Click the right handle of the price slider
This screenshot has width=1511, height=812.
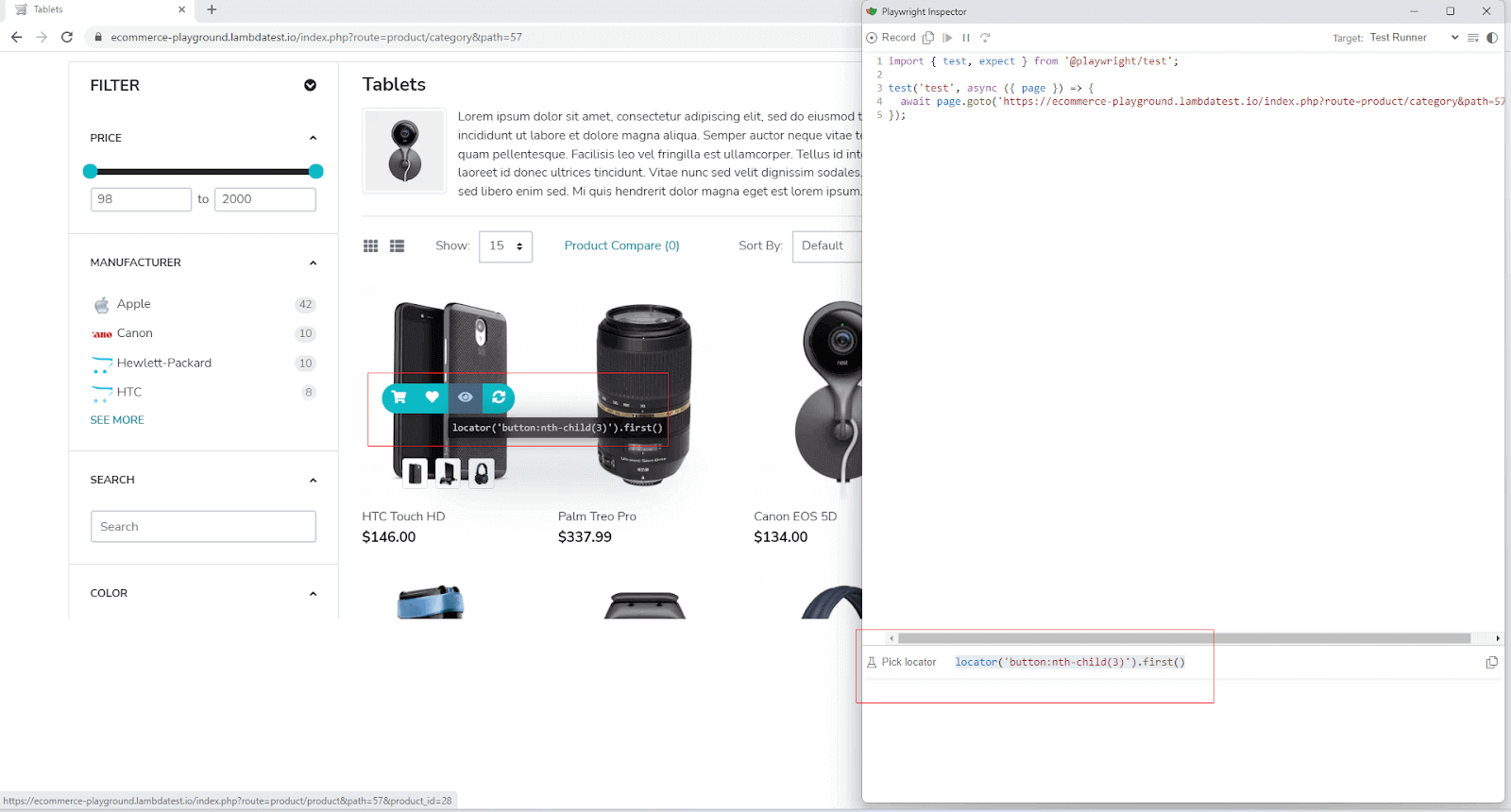pyautogui.click(x=316, y=172)
